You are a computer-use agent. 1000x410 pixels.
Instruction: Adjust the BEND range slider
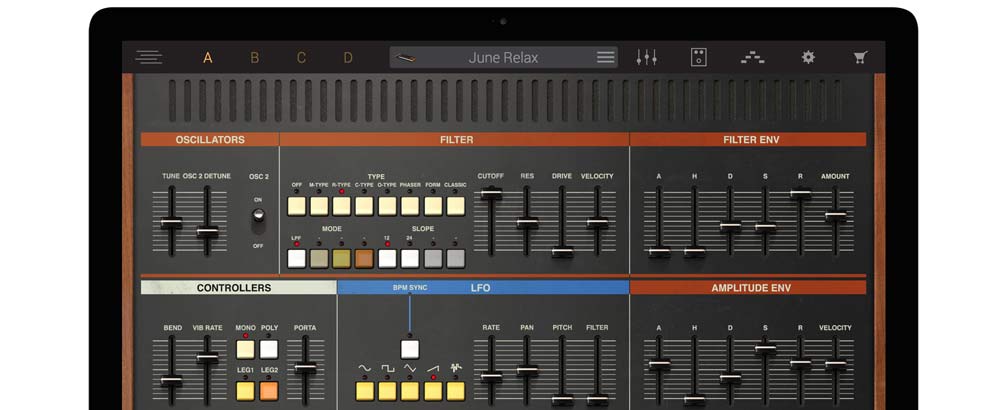click(x=171, y=381)
